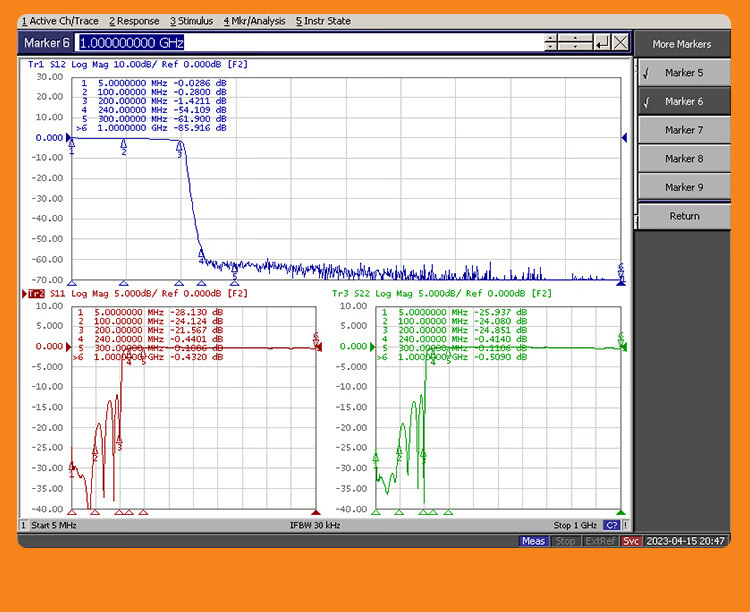Open the Mkr/Analysis menu
The image size is (750, 612).
[254, 21]
